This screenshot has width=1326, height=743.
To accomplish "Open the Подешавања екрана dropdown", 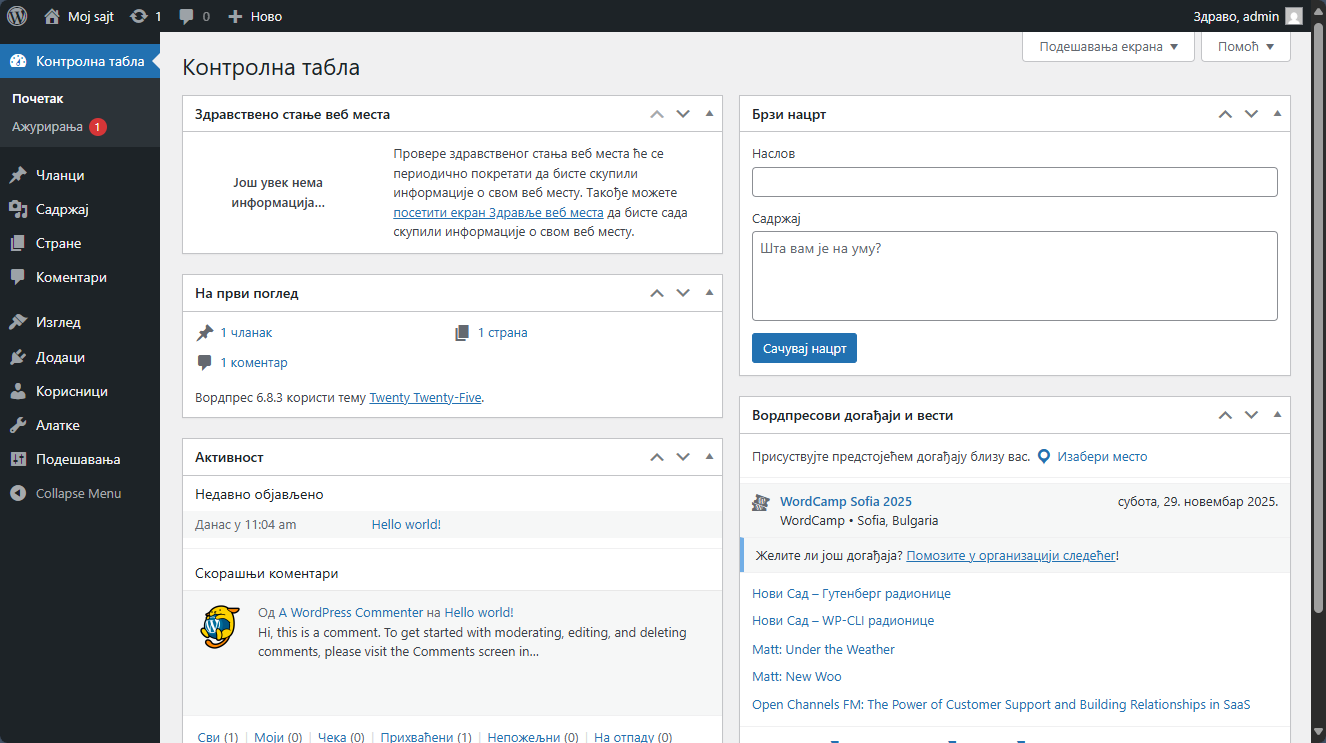I will point(1106,46).
